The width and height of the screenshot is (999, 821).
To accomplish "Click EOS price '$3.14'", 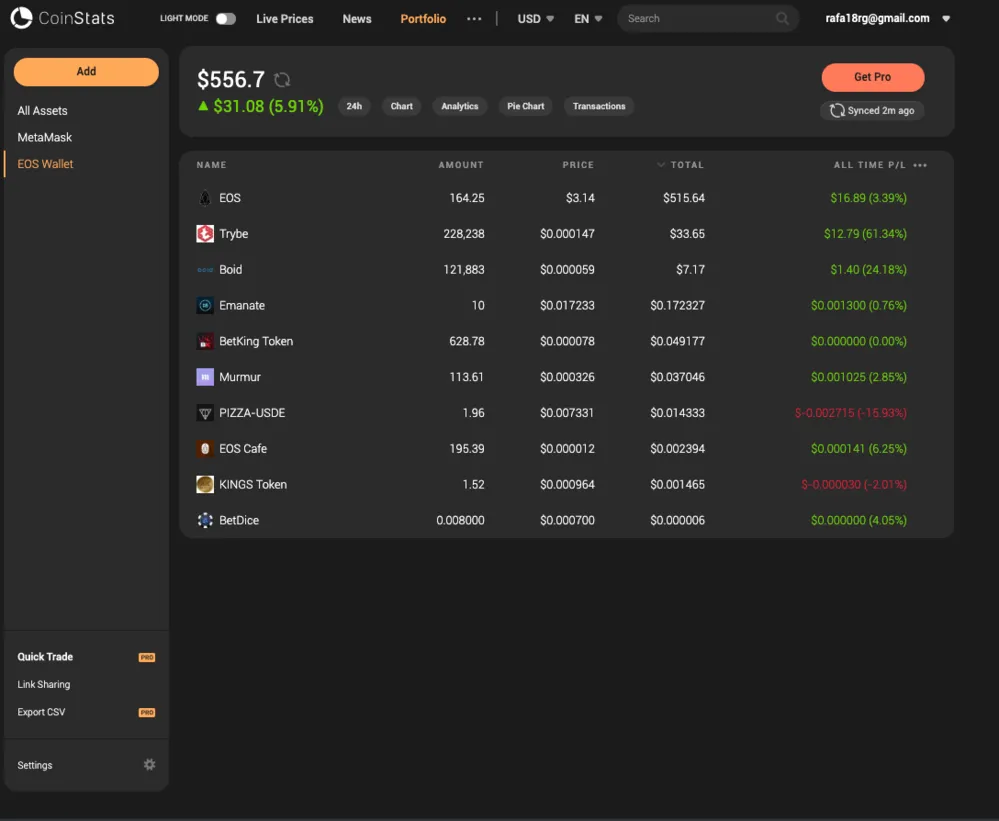I will click(x=580, y=198).
